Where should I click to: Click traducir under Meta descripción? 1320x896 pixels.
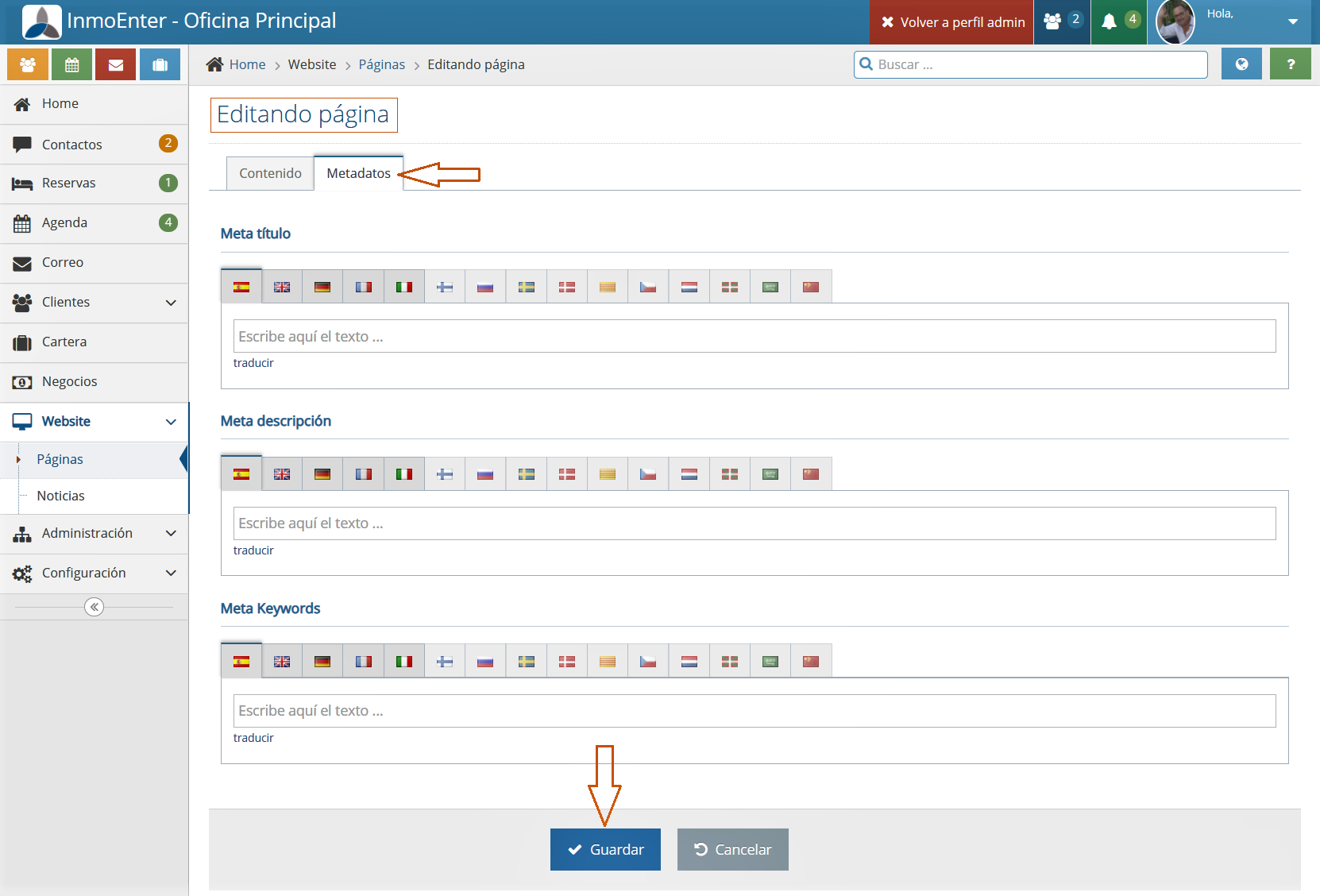point(253,550)
